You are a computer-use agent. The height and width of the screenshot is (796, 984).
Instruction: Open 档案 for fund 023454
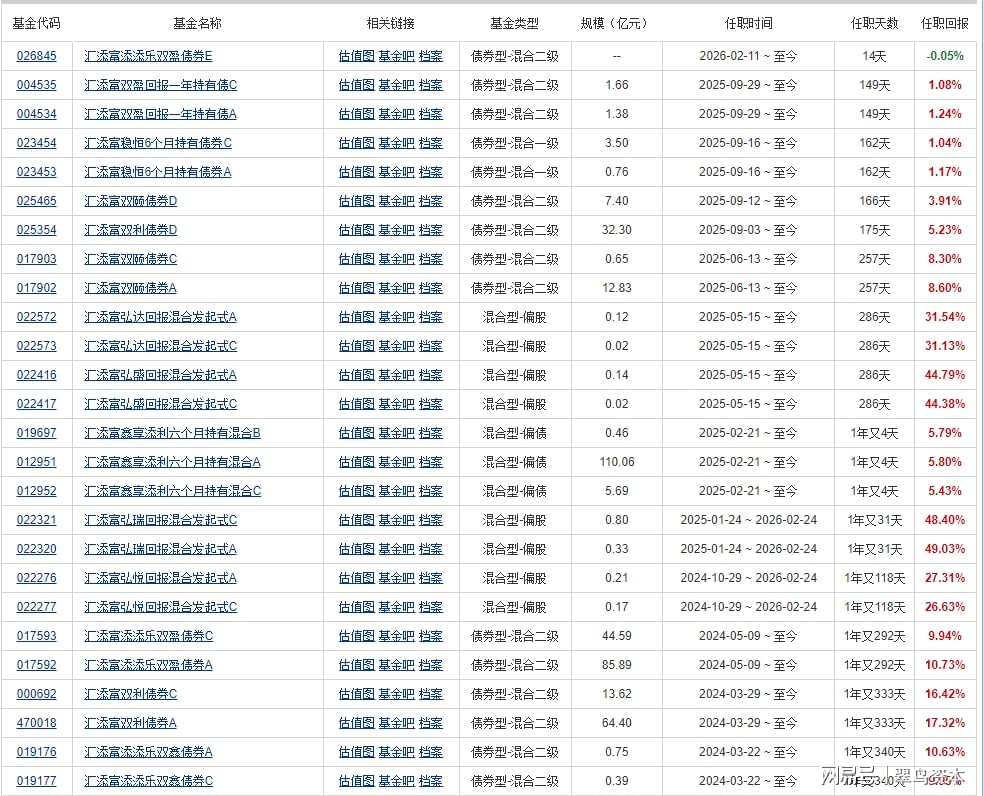(x=431, y=143)
